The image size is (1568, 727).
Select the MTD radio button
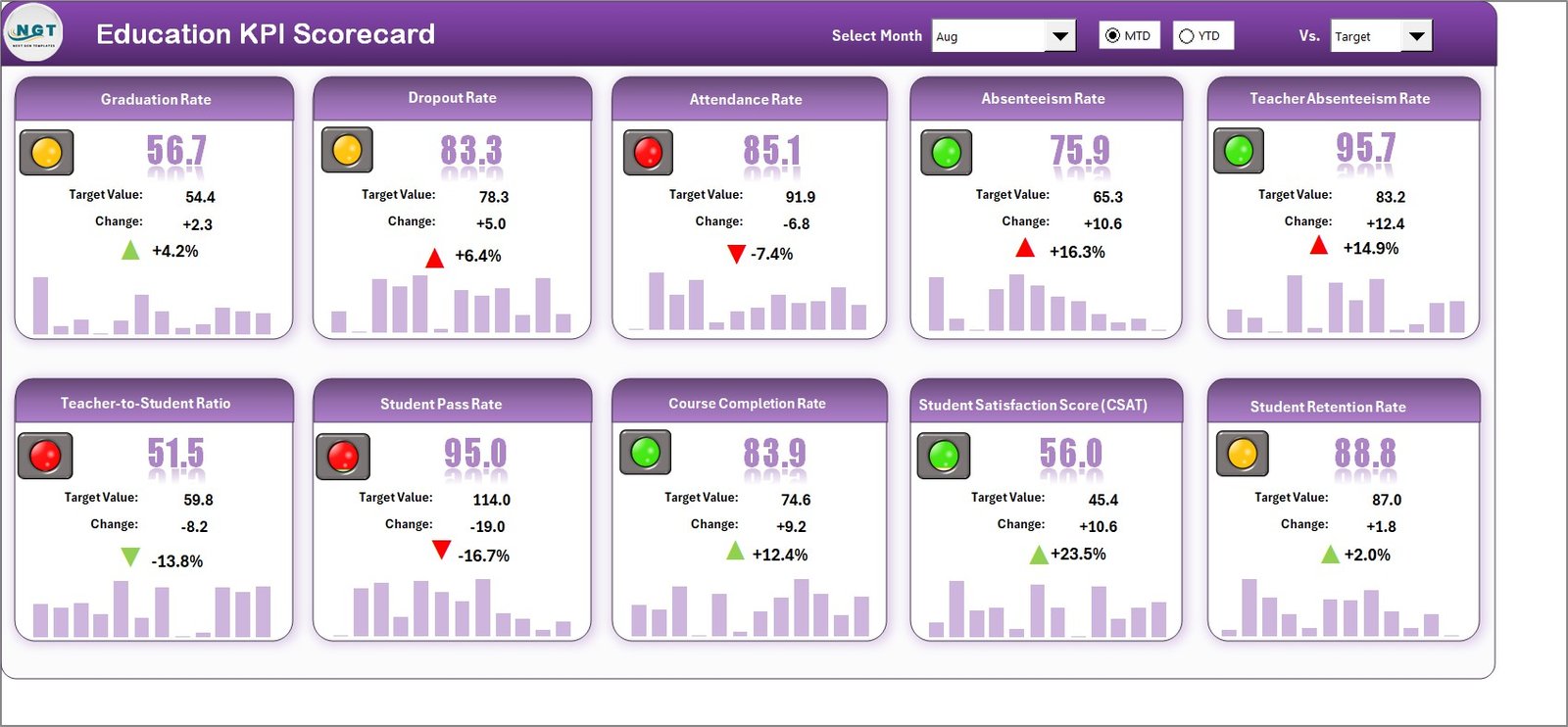click(1112, 36)
